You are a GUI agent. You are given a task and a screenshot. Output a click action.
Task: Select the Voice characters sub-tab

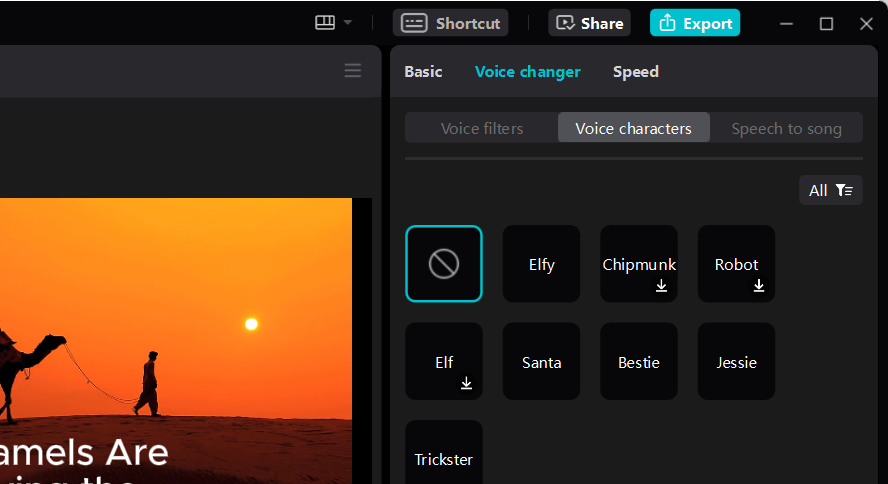click(x=633, y=128)
